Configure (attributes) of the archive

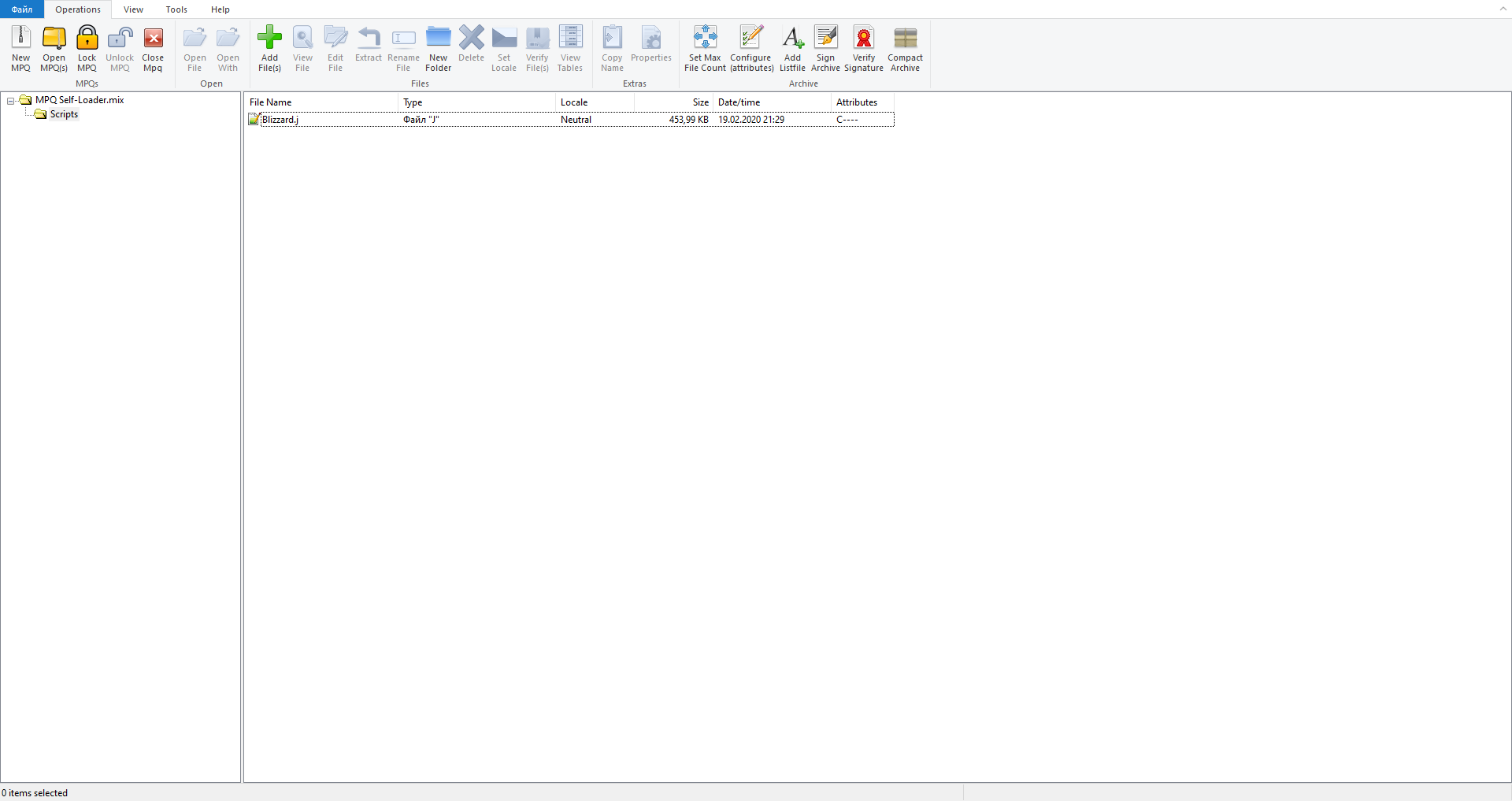pyautogui.click(x=751, y=49)
